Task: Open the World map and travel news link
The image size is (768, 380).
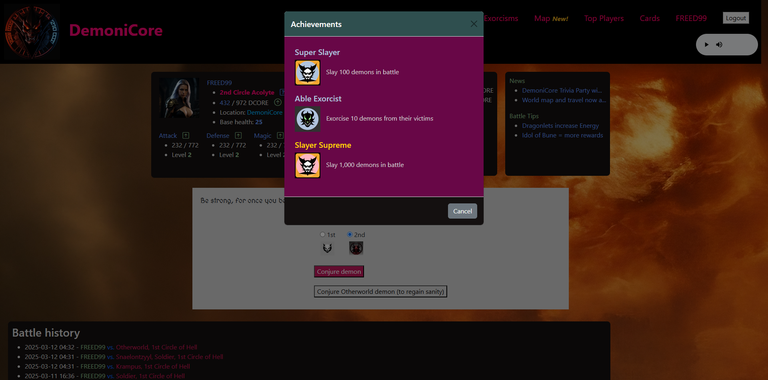Action: pos(564,100)
